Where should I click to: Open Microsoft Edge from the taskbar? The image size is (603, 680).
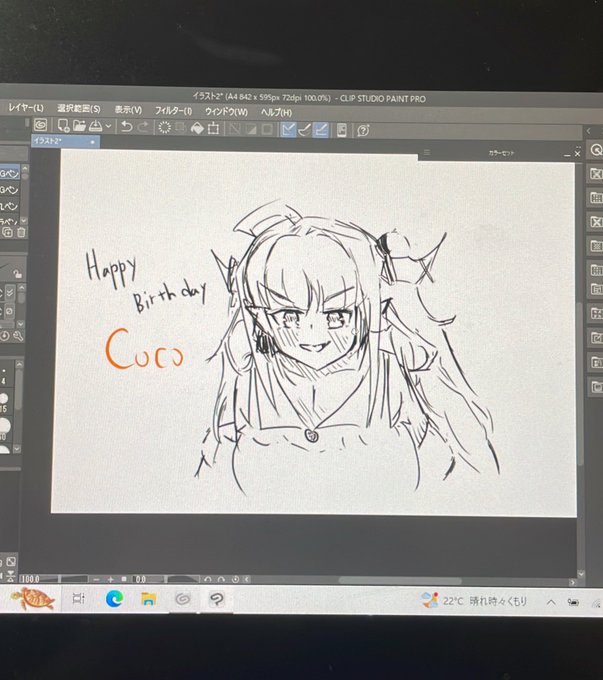115,599
